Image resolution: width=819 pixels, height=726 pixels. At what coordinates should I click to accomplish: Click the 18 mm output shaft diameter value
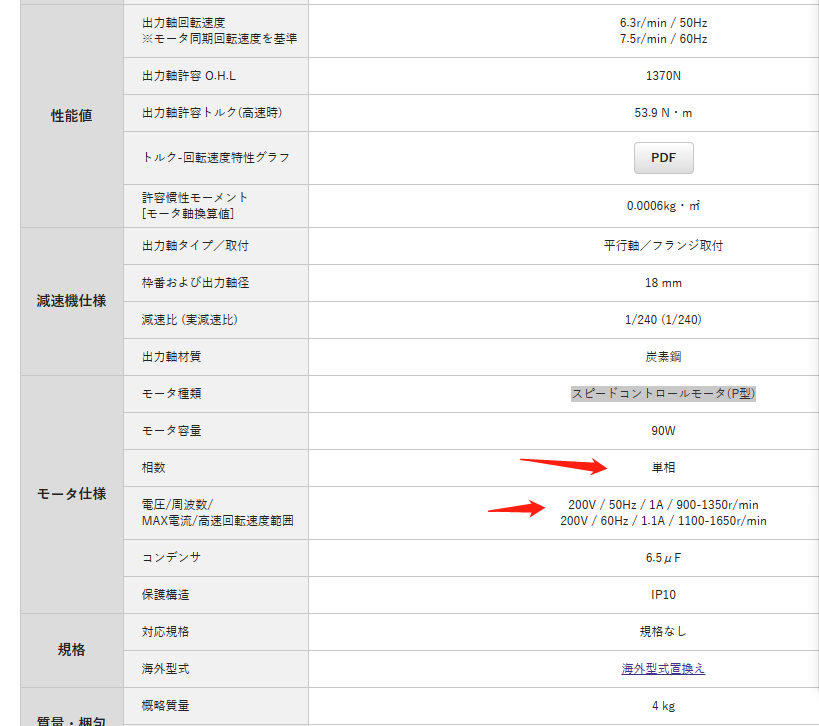point(663,283)
